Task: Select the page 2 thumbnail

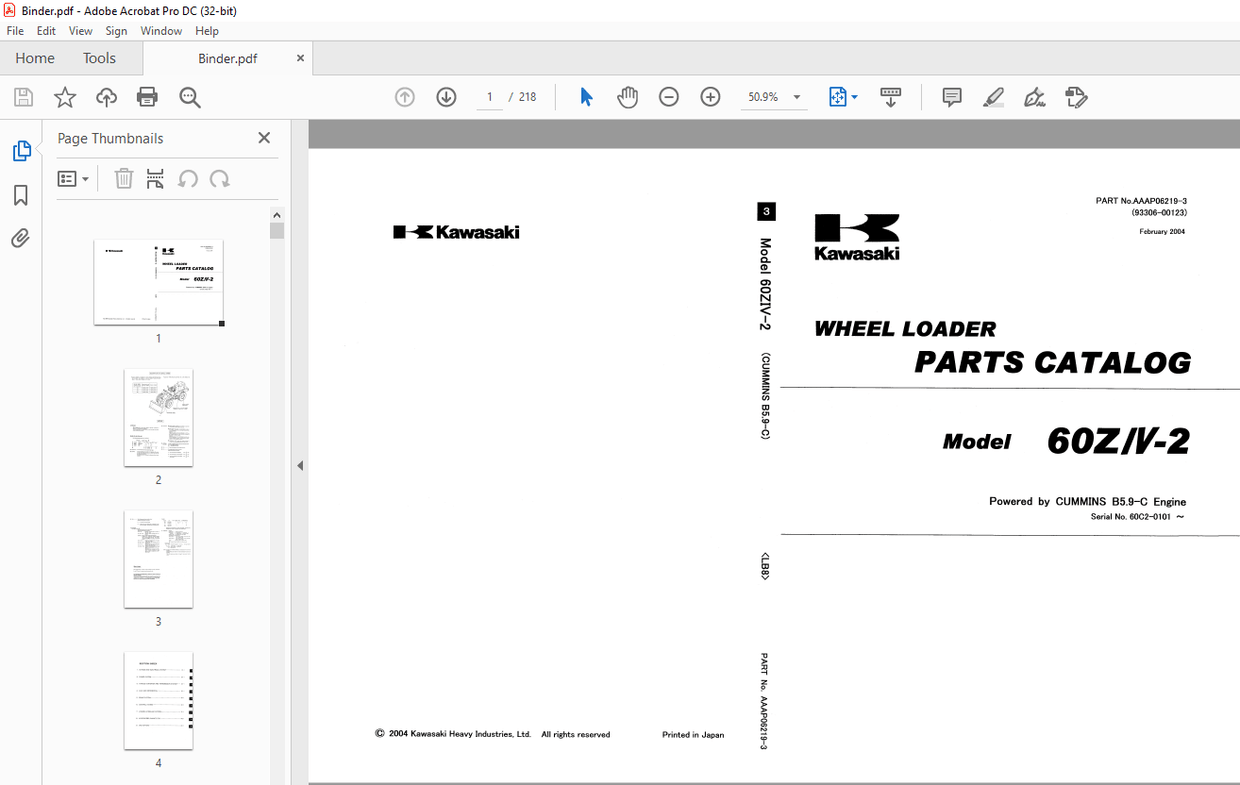Action: coord(158,418)
